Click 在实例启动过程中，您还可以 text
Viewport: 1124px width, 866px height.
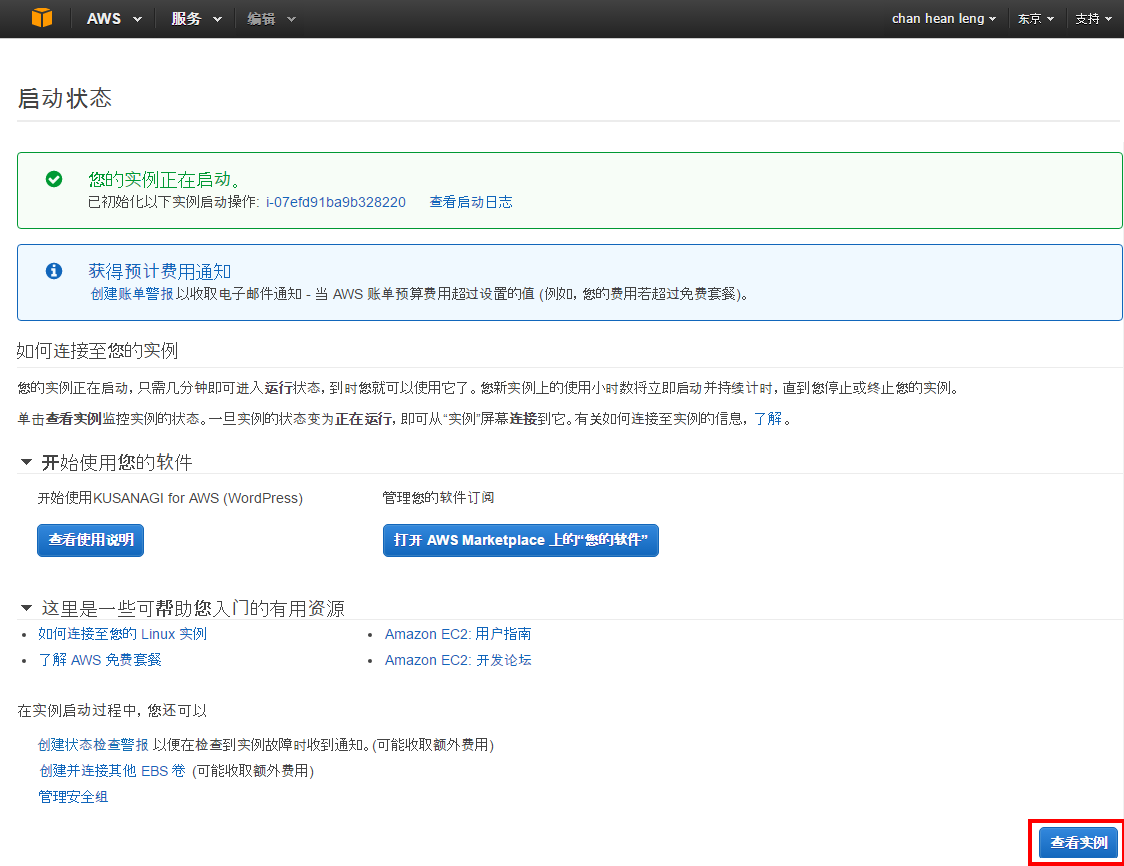[x=112, y=710]
